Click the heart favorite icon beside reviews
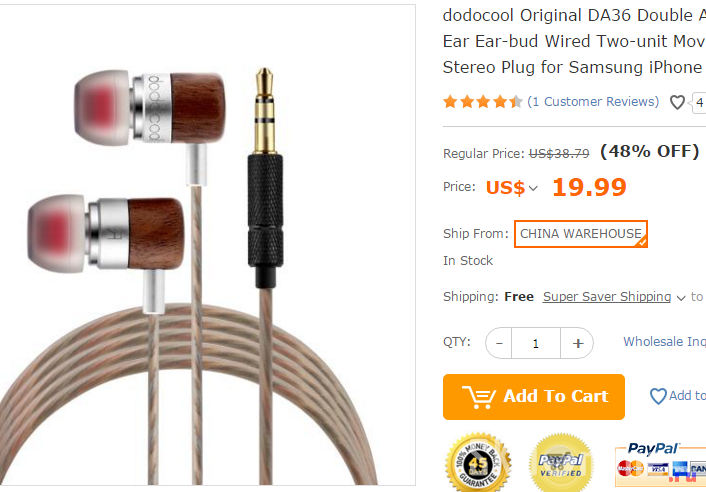 click(x=677, y=102)
